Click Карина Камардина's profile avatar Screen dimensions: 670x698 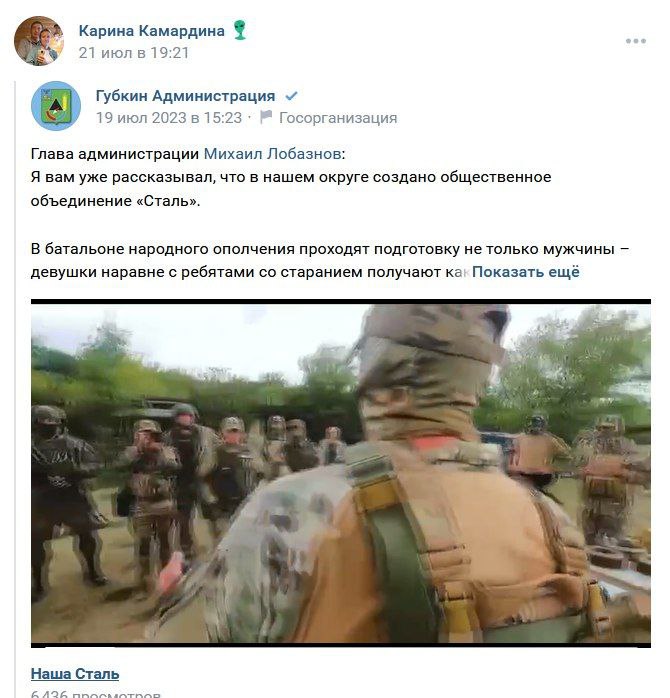point(39,41)
